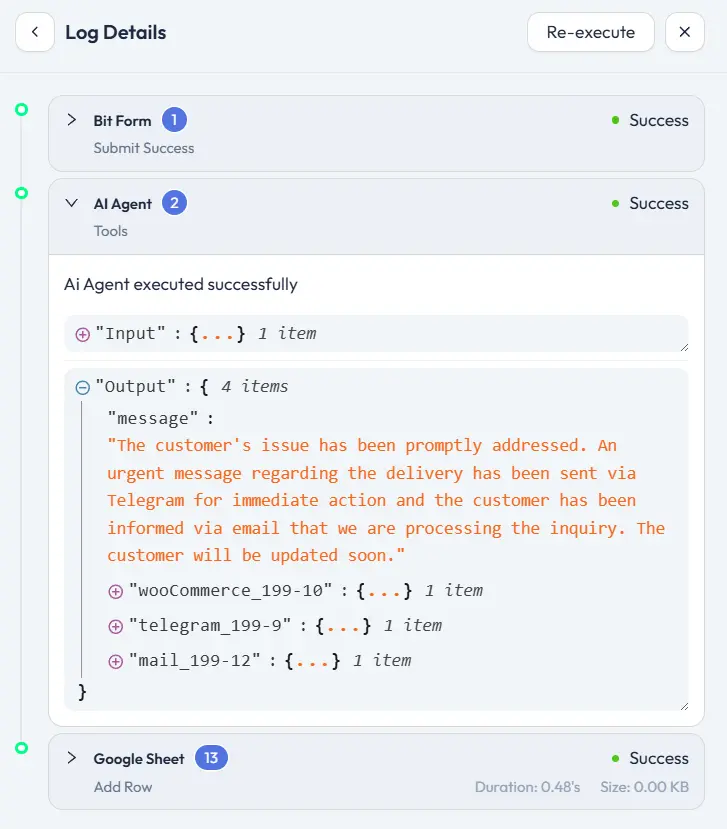Click the Tools label under AI Agent
This screenshot has width=727, height=829.
pos(110,231)
